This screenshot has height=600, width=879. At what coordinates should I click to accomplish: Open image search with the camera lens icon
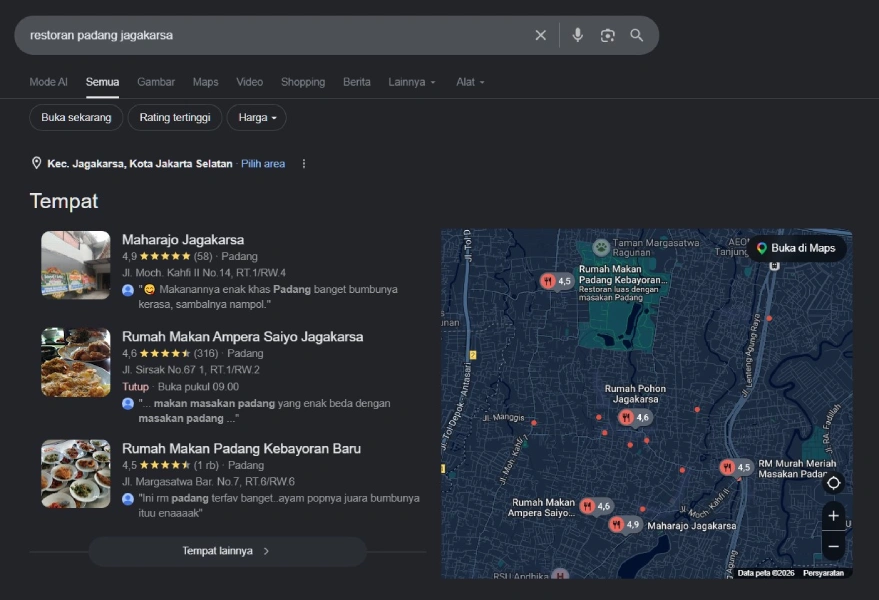click(608, 35)
